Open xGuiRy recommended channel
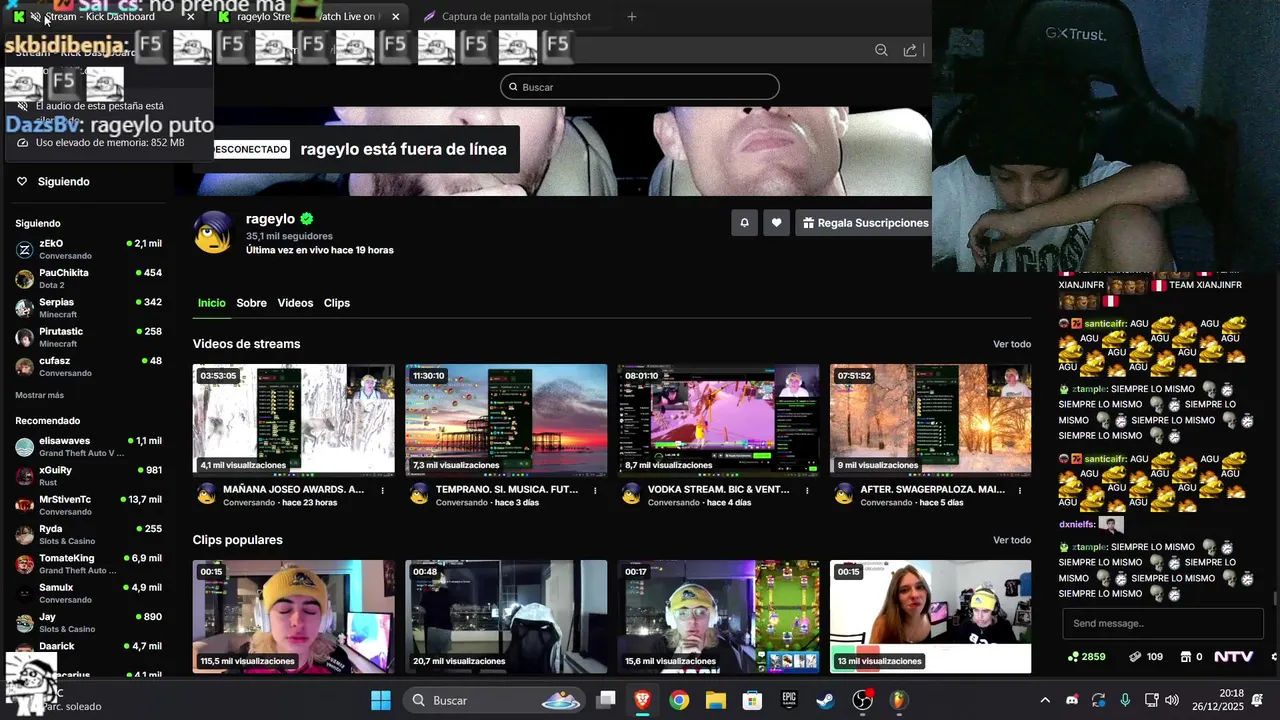 pos(88,475)
